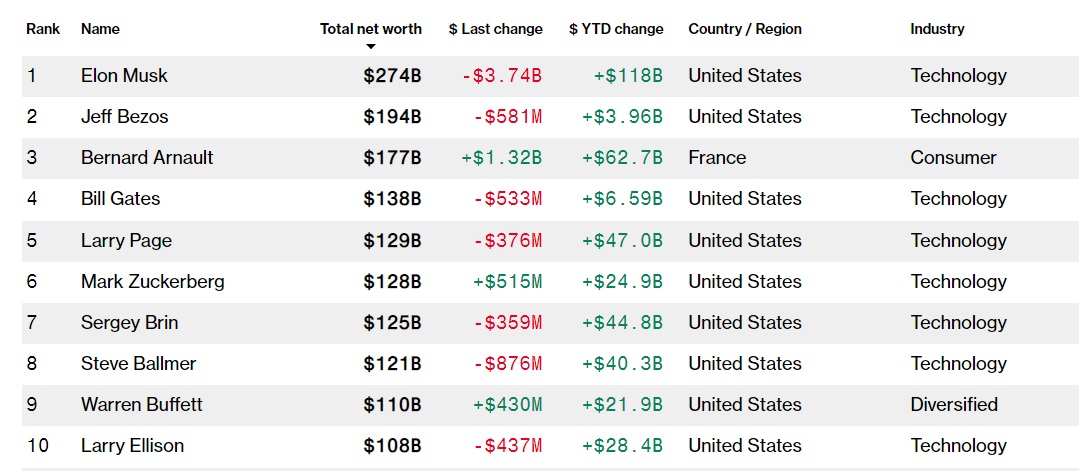Sort by $ YTD change column
Screen dimensions: 1079x471
click(616, 29)
